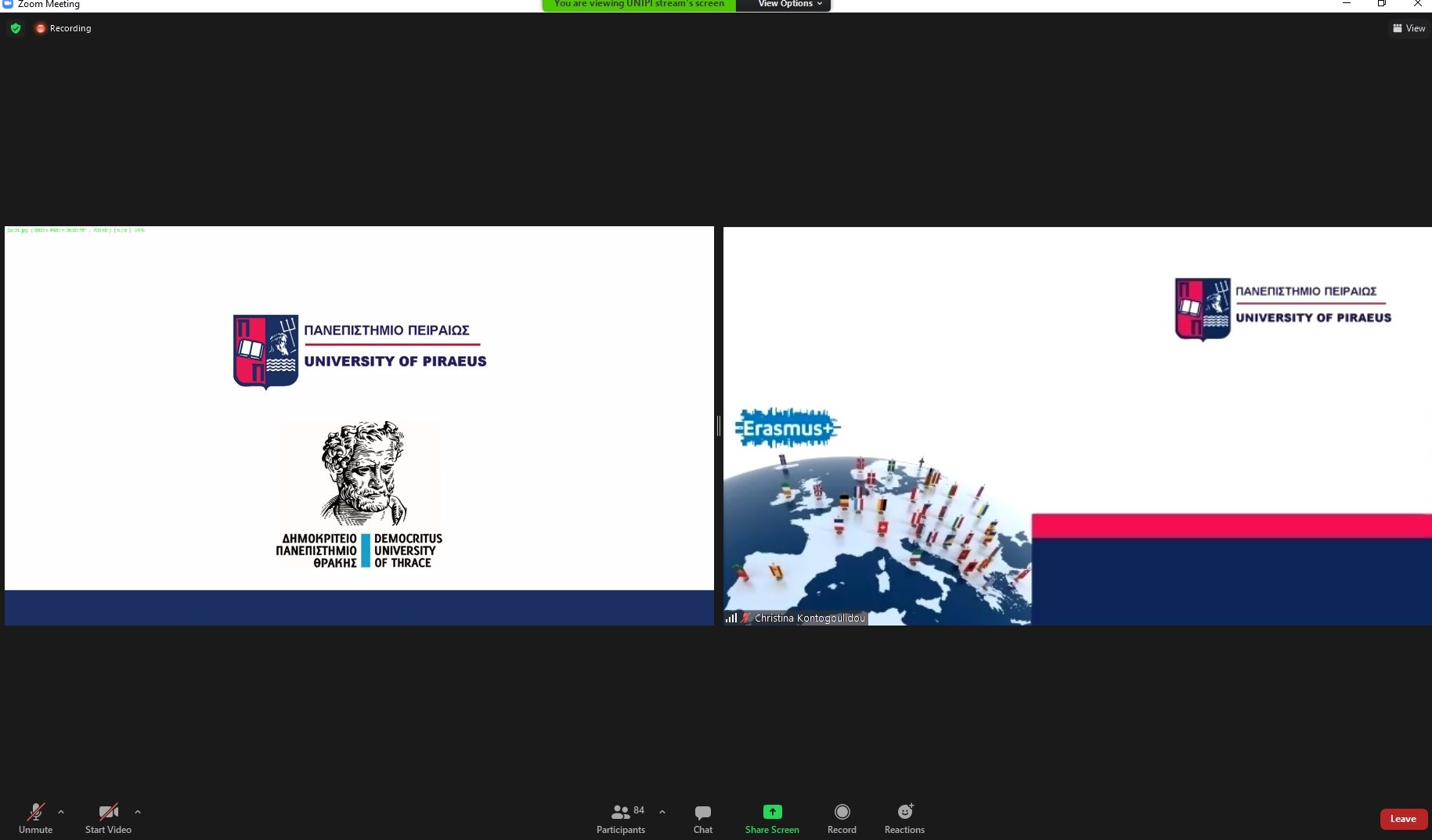
Task: Click the muted mic icon by Christina's name
Action: click(x=746, y=618)
